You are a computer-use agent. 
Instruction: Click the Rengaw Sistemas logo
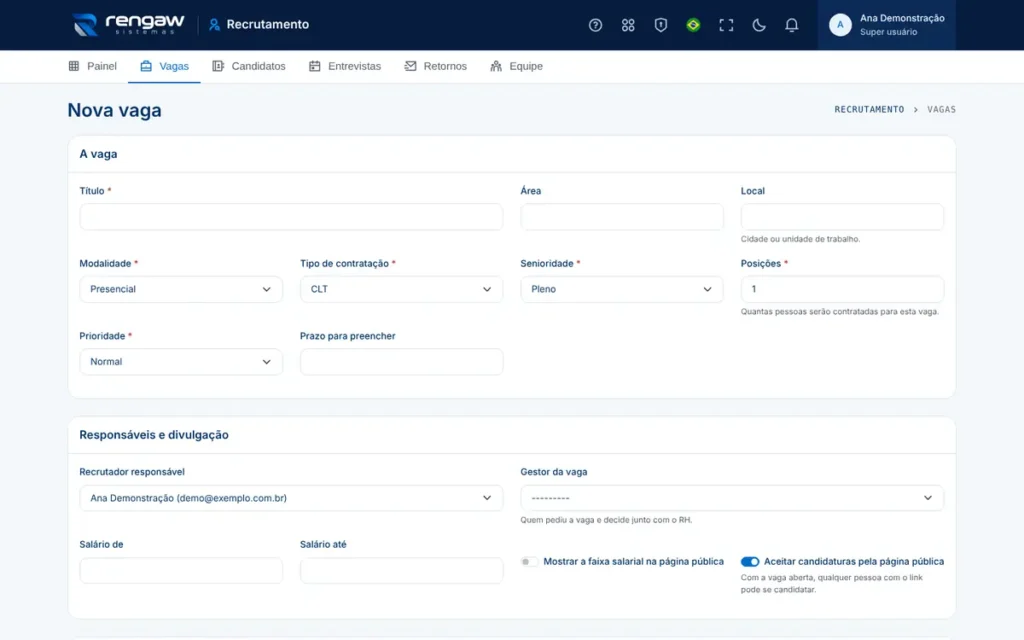[x=129, y=25]
